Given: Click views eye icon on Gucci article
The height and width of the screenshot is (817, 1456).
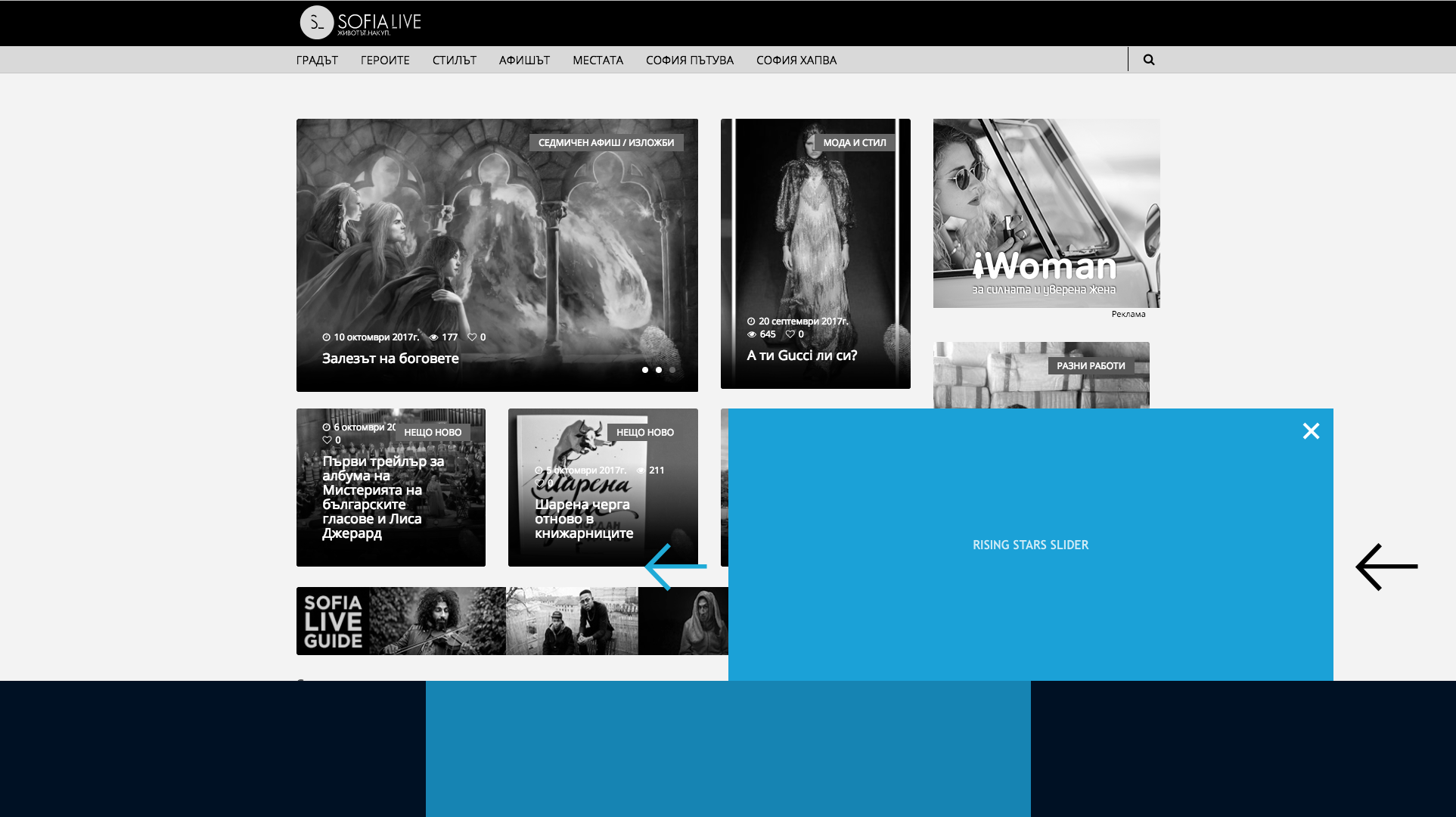Looking at the screenshot, I should (x=752, y=334).
